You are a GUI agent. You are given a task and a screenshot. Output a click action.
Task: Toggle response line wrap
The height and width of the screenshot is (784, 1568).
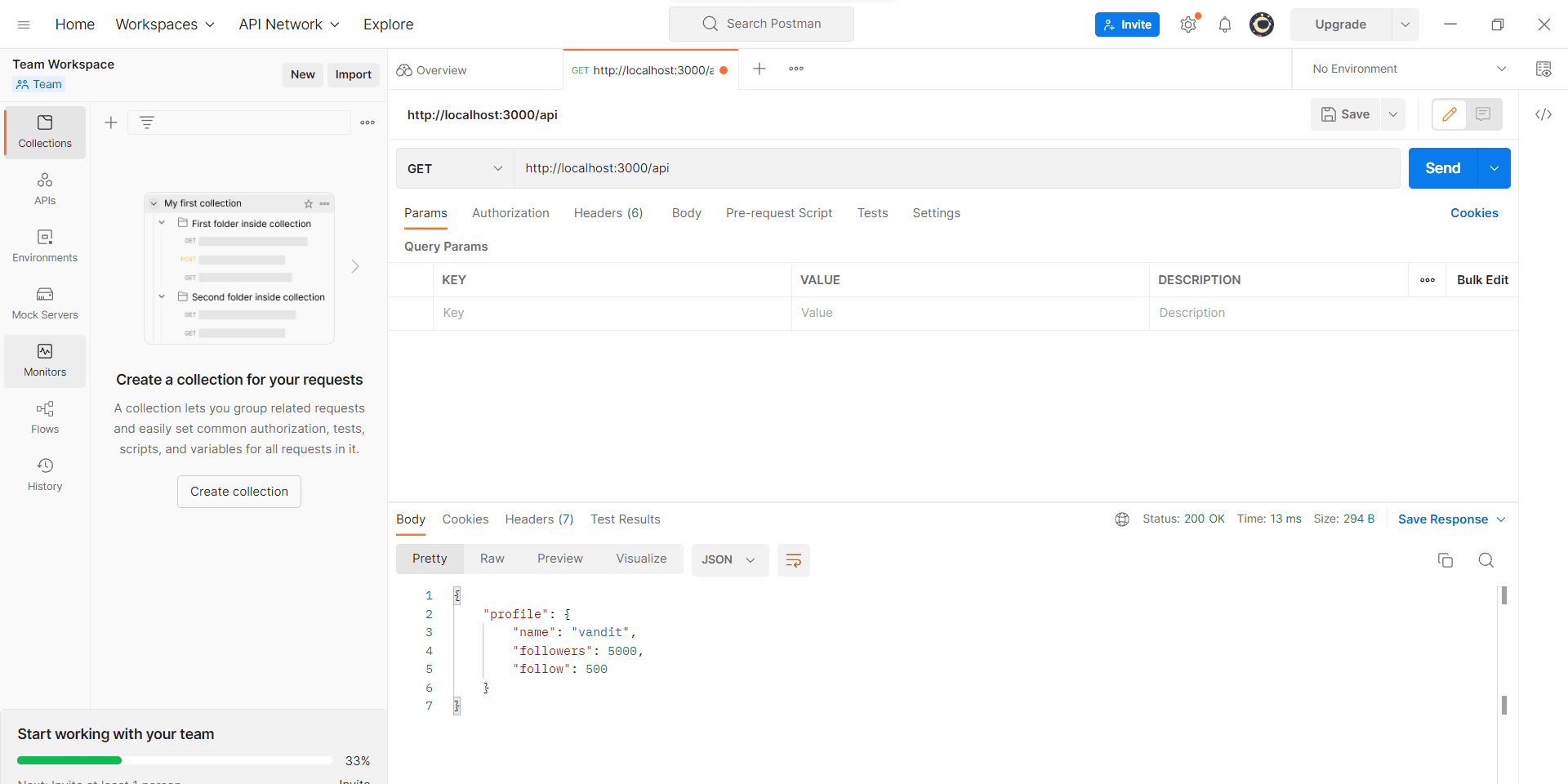click(794, 560)
